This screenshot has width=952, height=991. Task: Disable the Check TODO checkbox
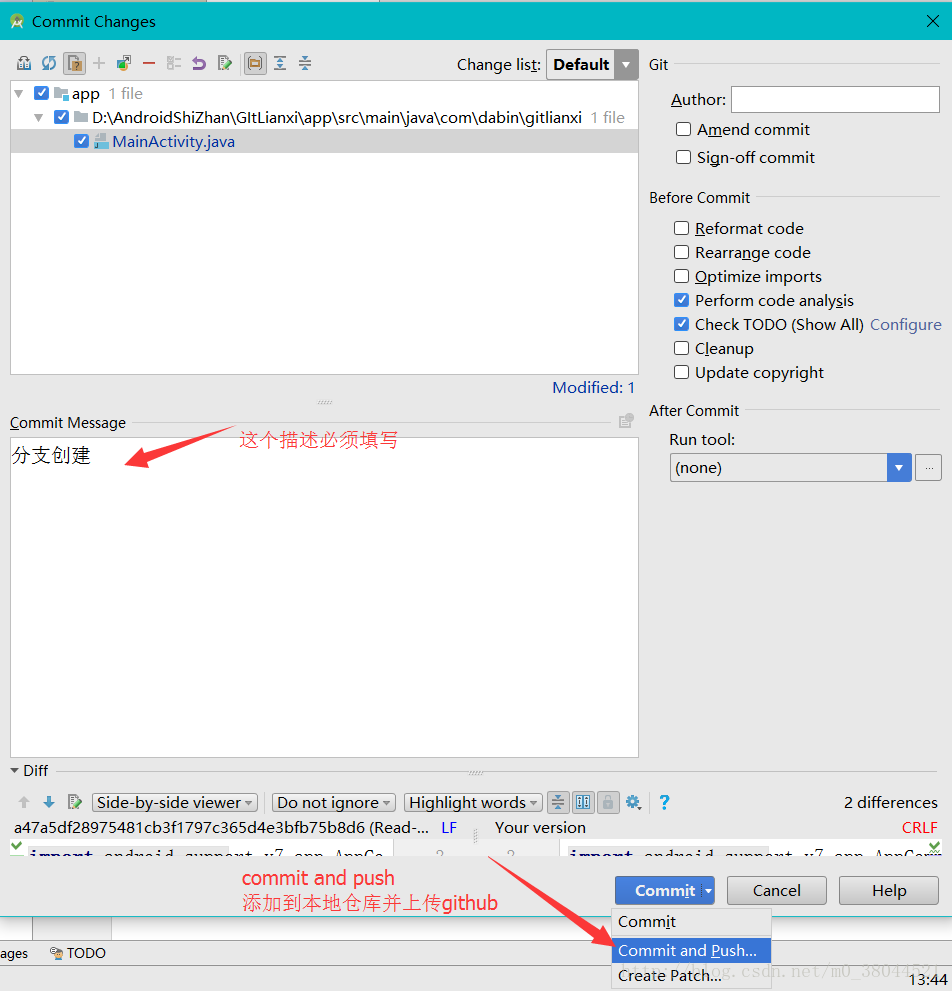tap(681, 324)
